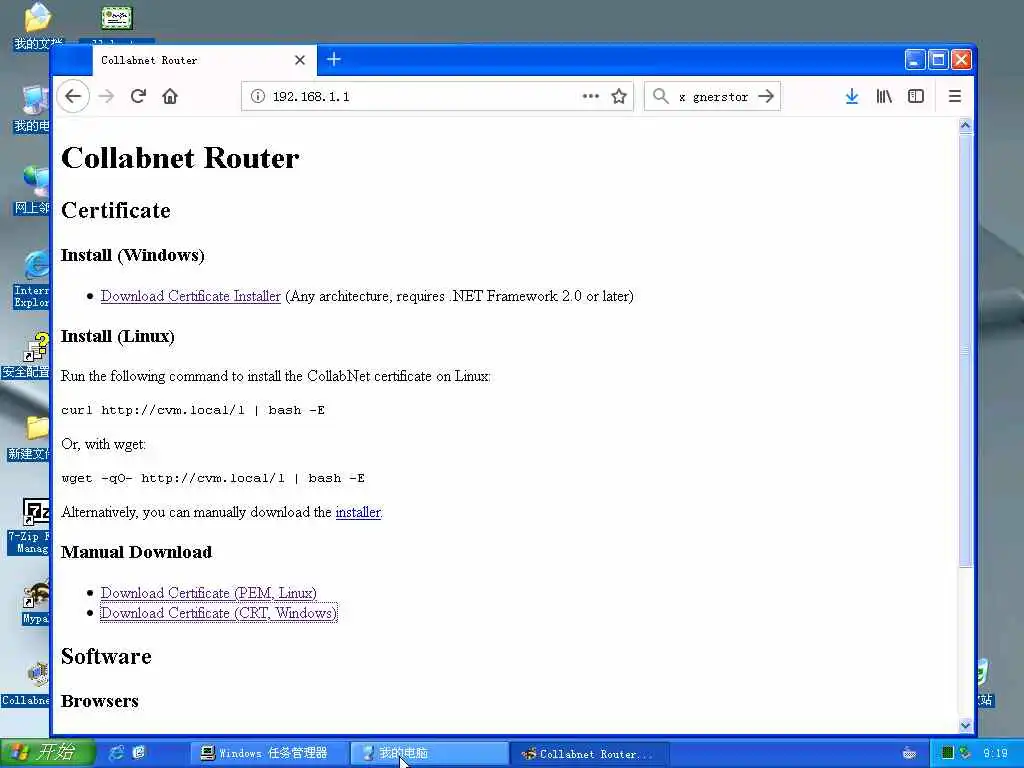Click the vertical scrollbar thumb
Image resolution: width=1024 pixels, height=768 pixels.
(965, 350)
